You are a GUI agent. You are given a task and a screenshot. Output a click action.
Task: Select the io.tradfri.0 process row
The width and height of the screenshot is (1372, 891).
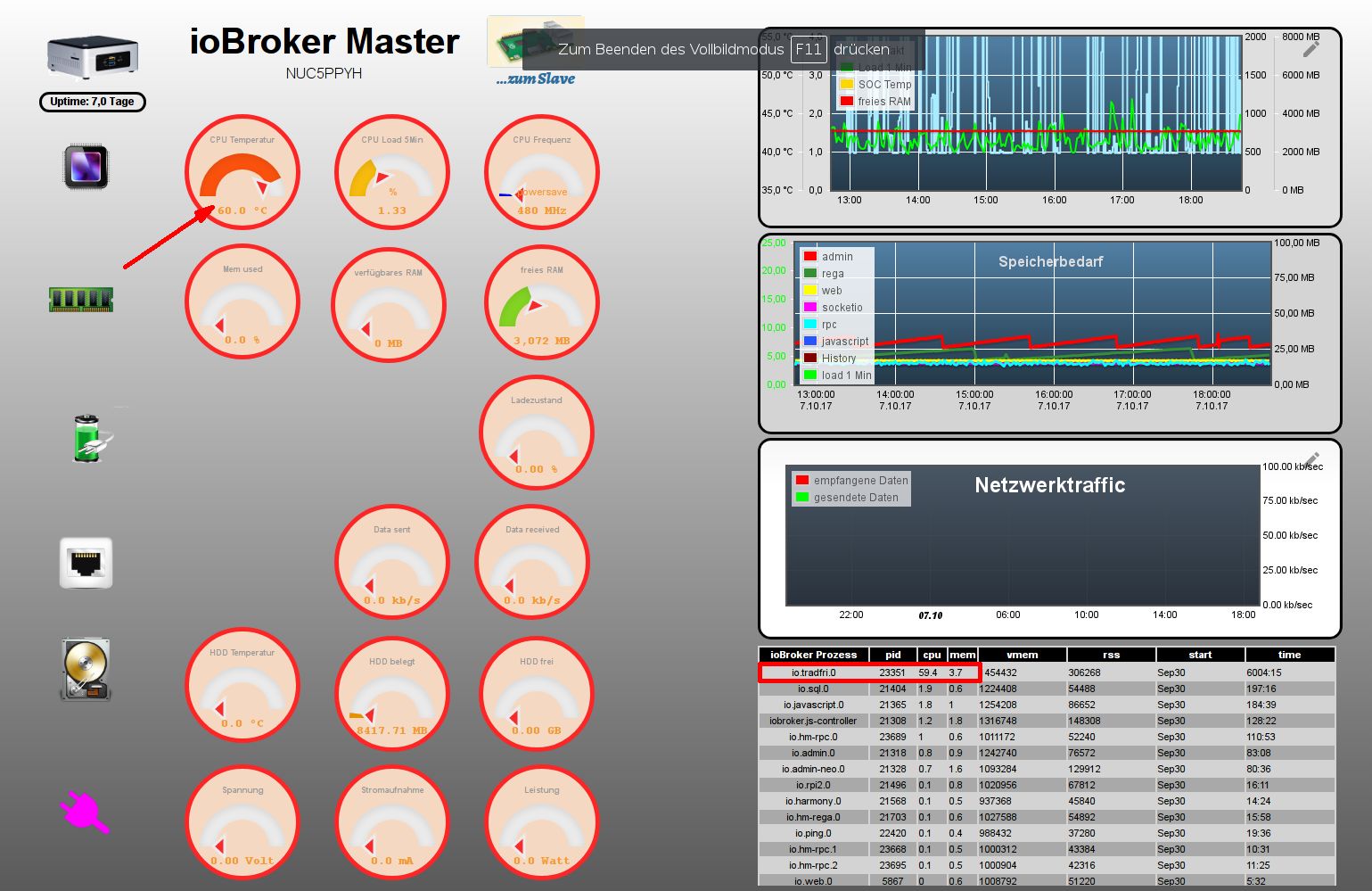click(1047, 672)
